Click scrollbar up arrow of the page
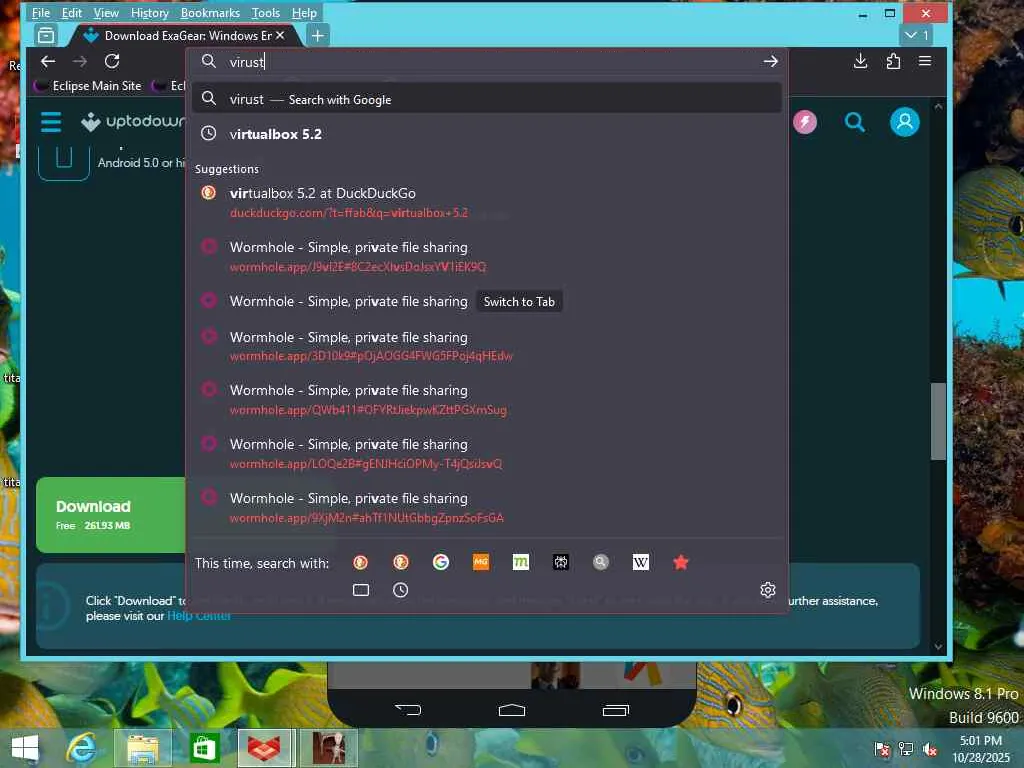Screen dimensions: 1024x768 pyautogui.click(x=938, y=106)
